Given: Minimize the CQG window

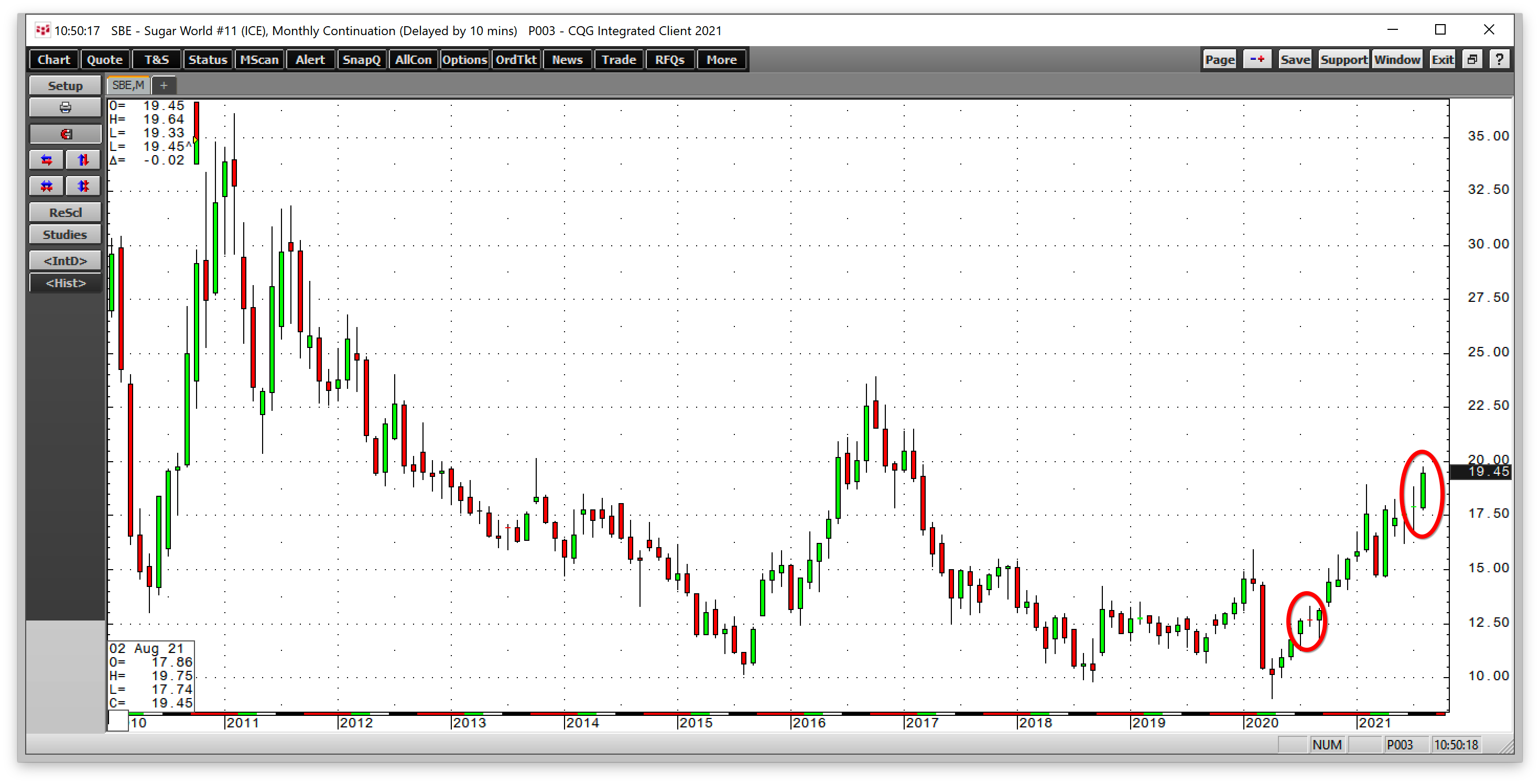Looking at the screenshot, I should point(1392,30).
